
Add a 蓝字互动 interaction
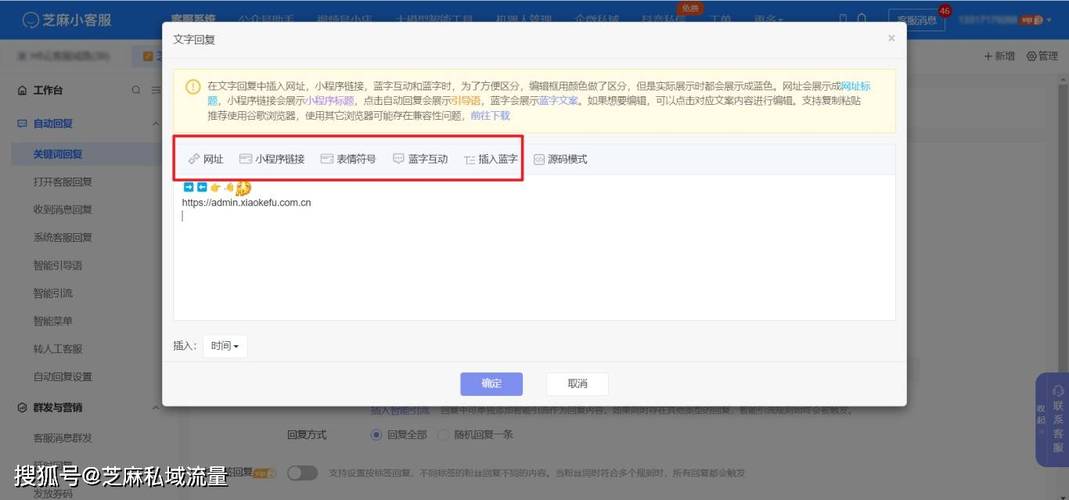point(421,159)
